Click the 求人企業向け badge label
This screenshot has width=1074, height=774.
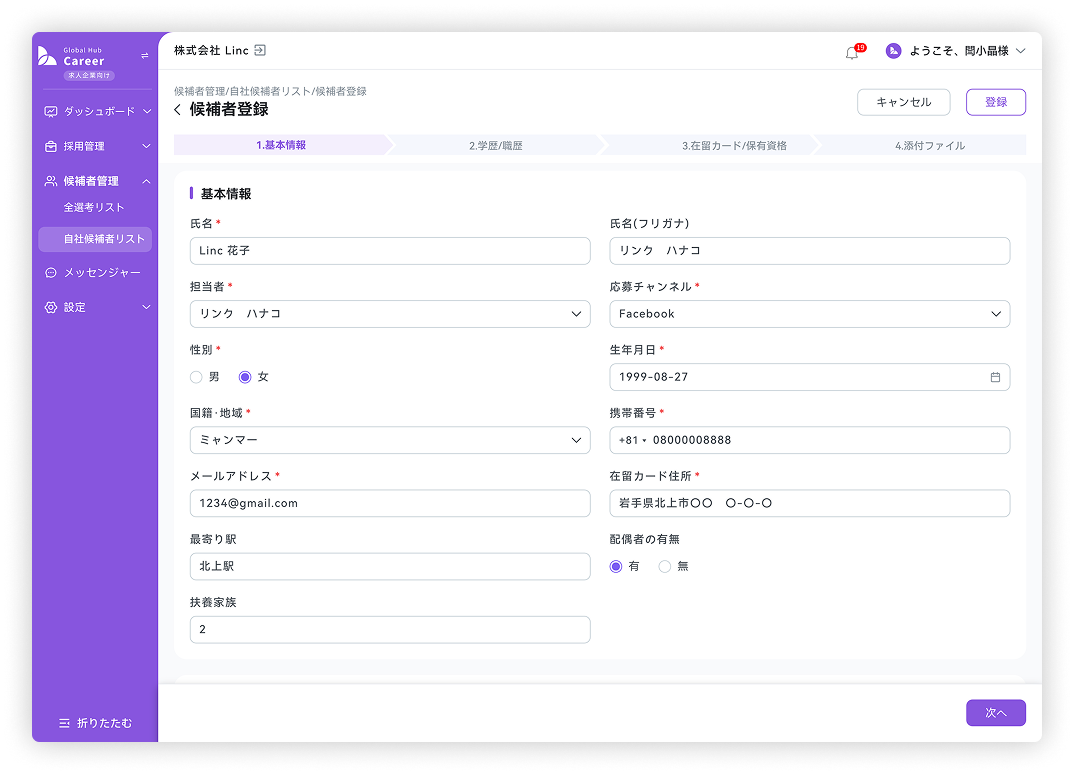89,75
